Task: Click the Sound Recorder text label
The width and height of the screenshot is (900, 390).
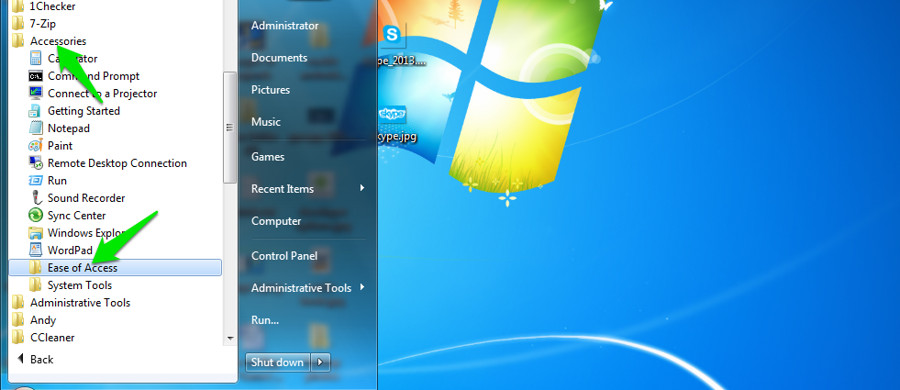Action: [x=86, y=198]
